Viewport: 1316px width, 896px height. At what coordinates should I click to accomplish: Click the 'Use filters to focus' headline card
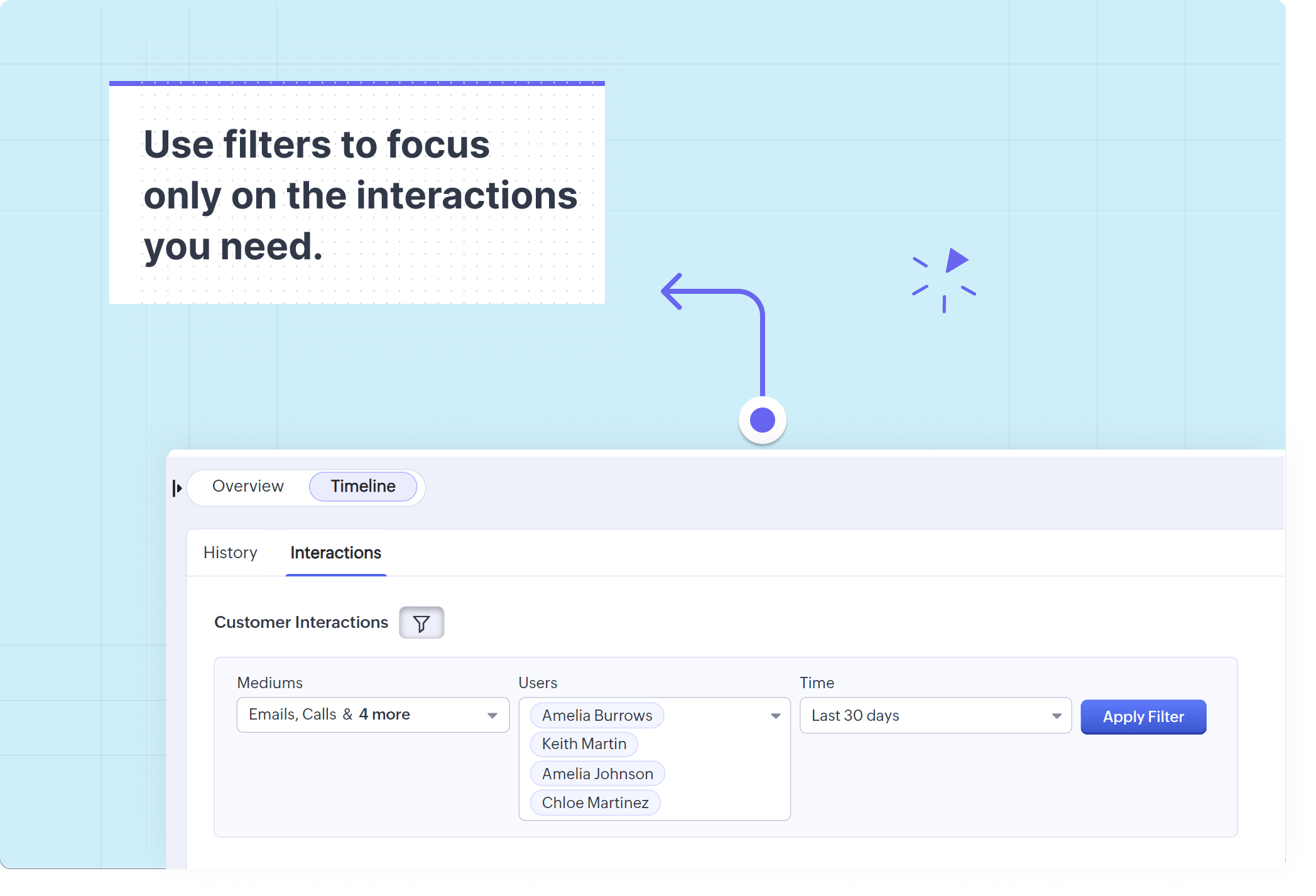pyautogui.click(x=357, y=195)
